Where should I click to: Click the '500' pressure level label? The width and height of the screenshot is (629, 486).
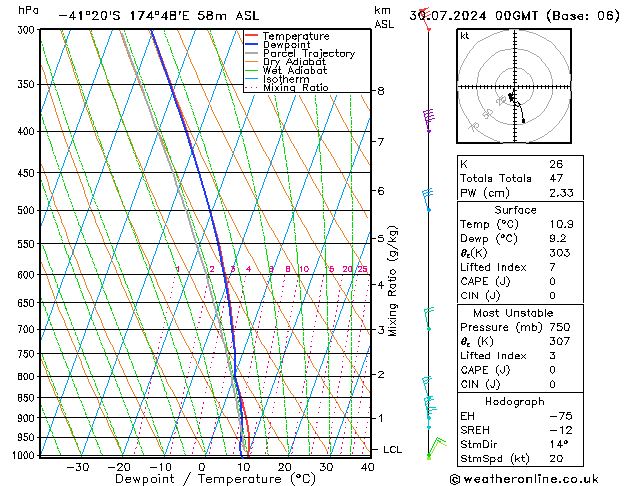point(28,211)
